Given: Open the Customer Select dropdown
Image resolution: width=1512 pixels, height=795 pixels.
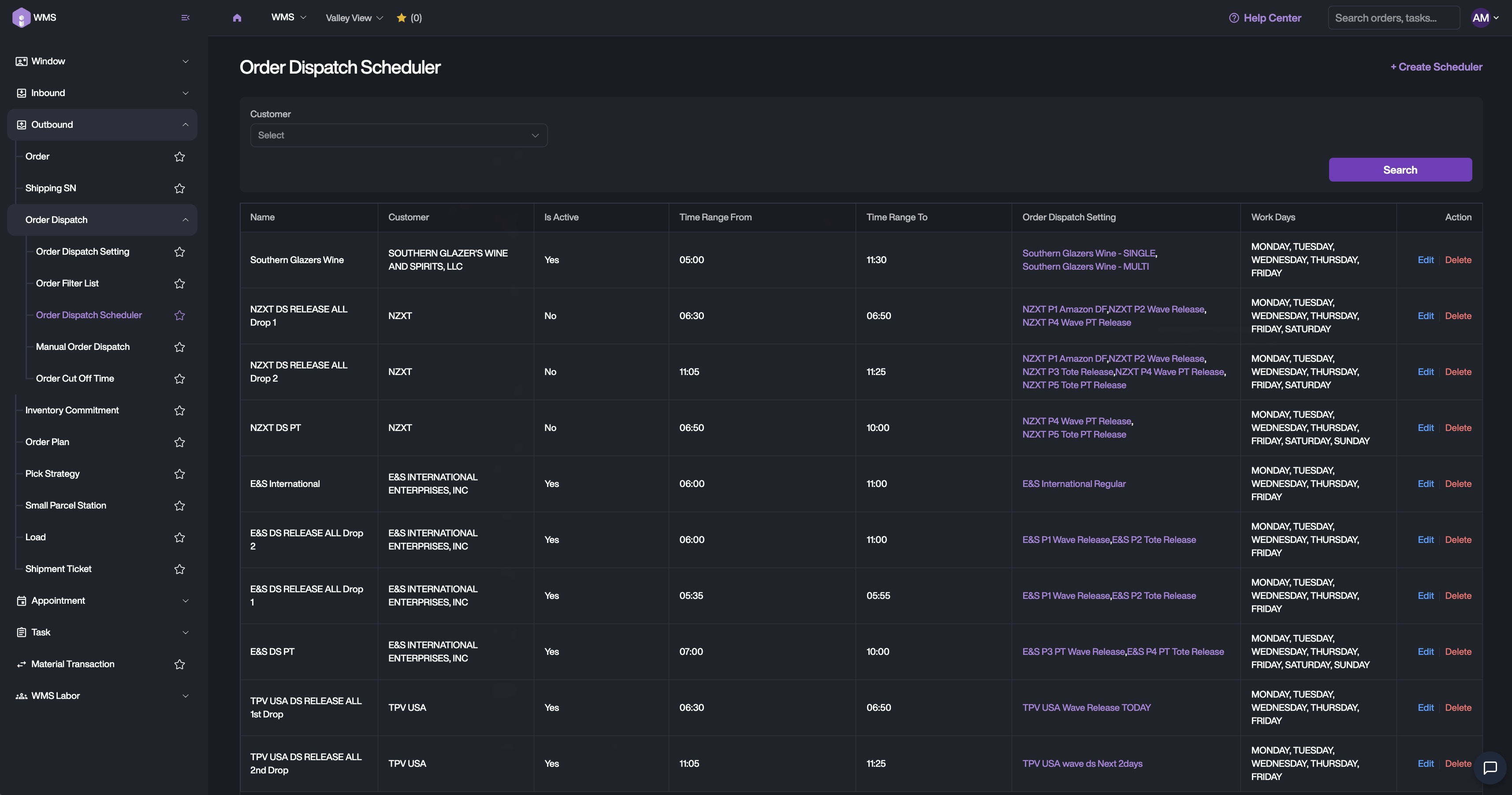Looking at the screenshot, I should [398, 135].
